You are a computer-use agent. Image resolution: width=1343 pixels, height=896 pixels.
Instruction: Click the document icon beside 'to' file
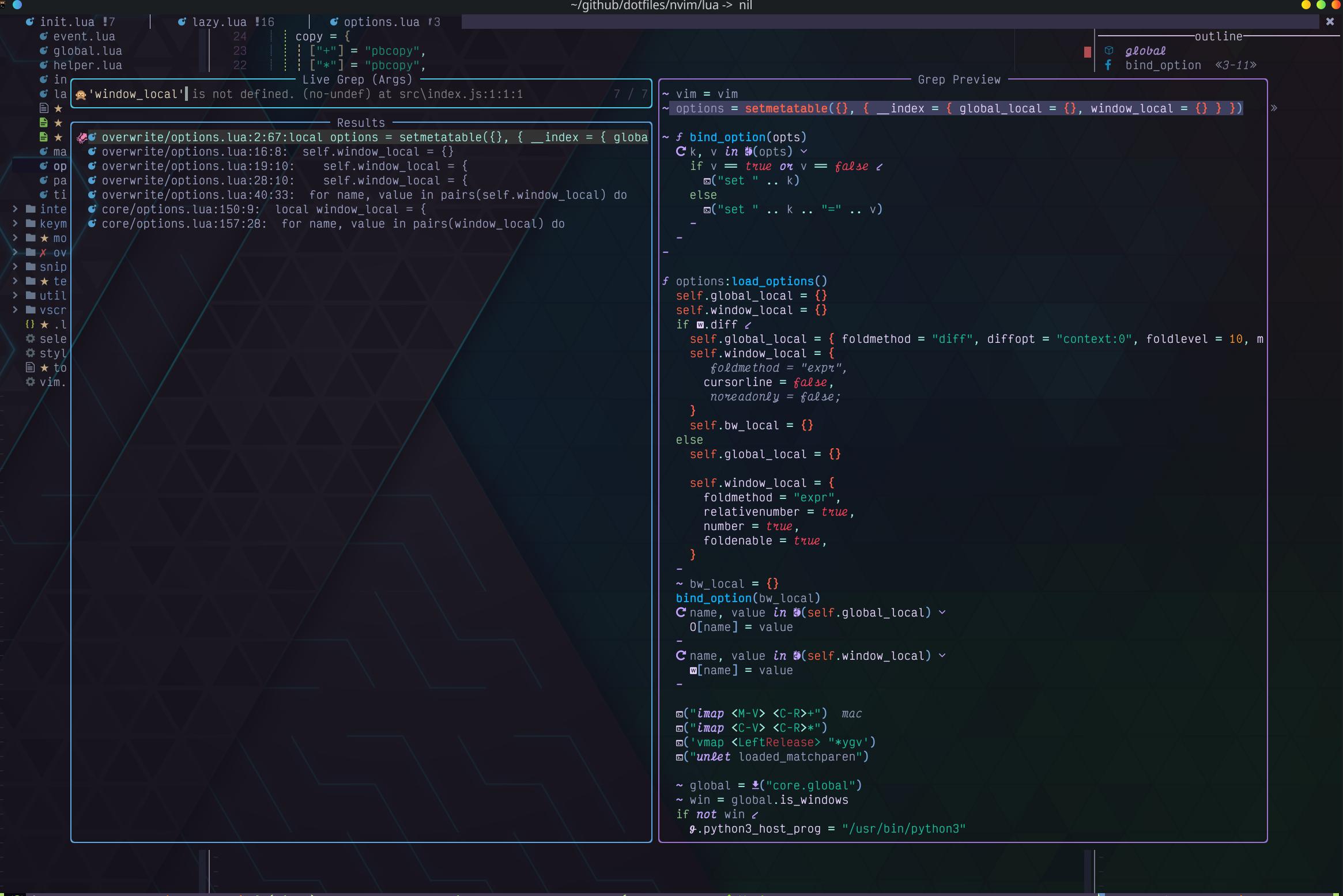pos(31,368)
